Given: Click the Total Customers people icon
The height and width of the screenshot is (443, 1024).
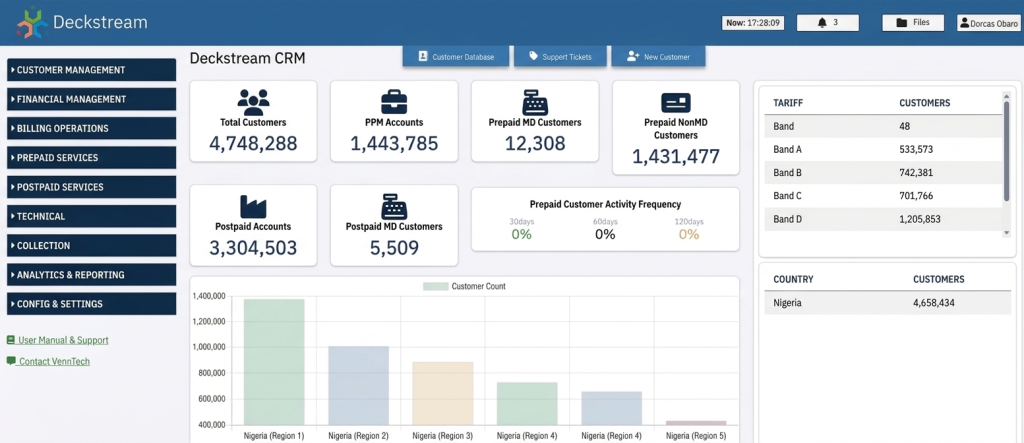Looking at the screenshot, I should coord(253,103).
